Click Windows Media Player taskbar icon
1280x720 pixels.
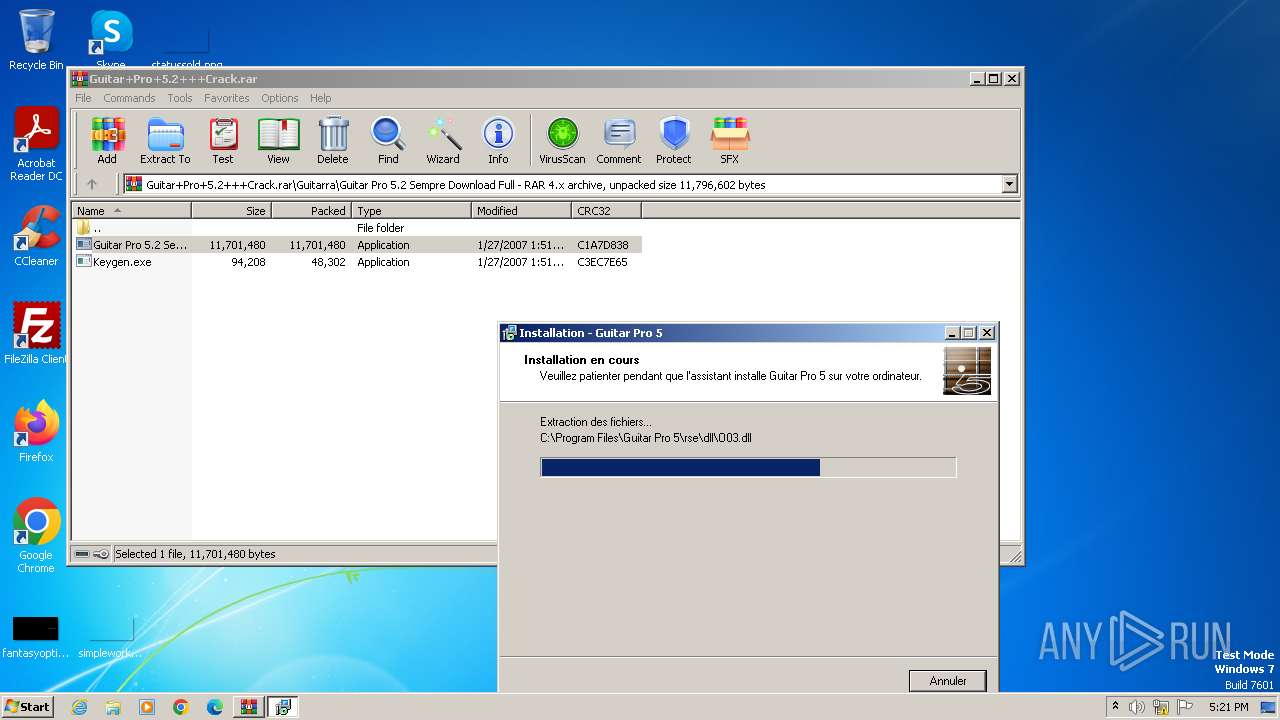coord(147,707)
